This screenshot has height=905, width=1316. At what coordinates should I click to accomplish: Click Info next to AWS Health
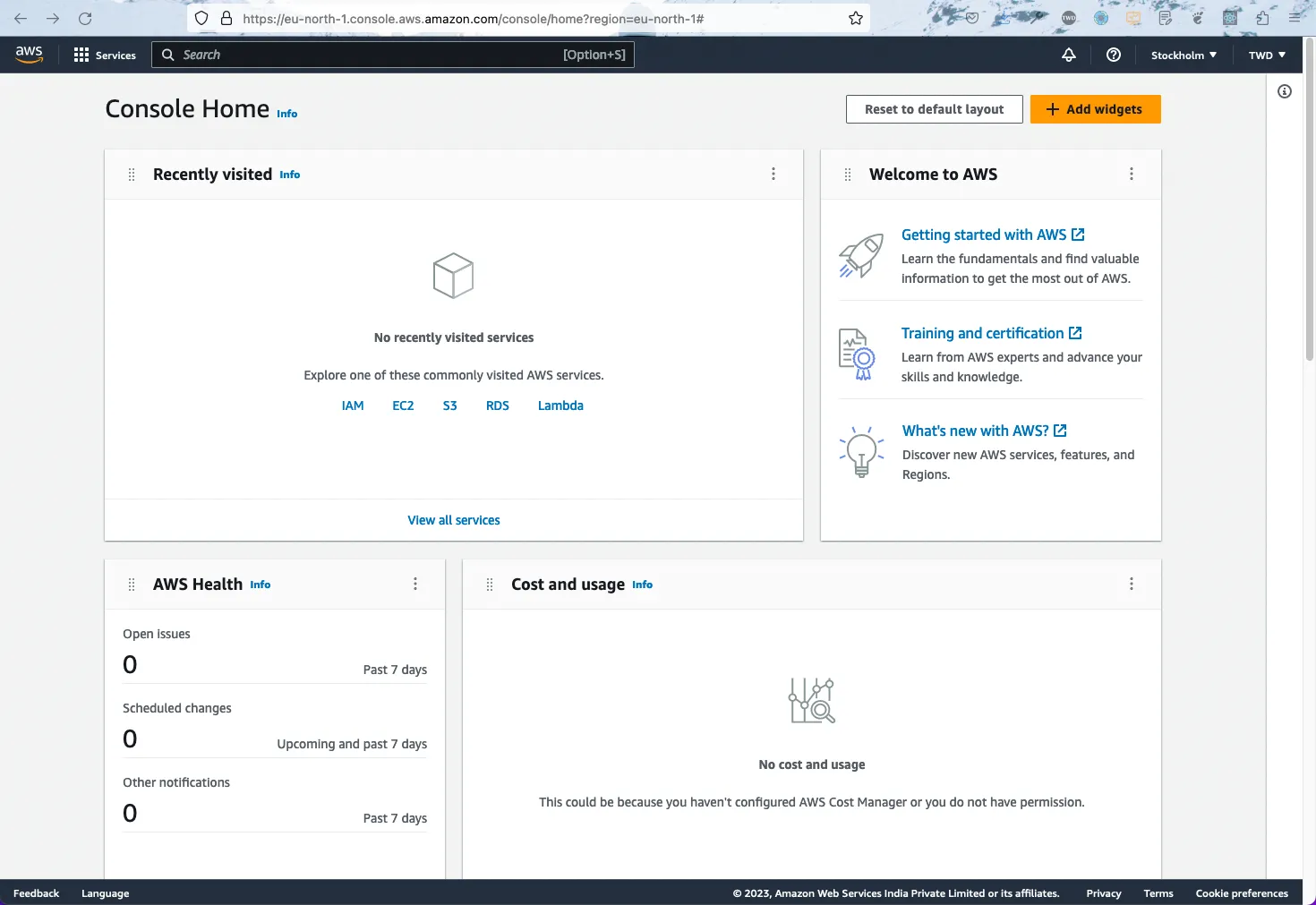[260, 585]
